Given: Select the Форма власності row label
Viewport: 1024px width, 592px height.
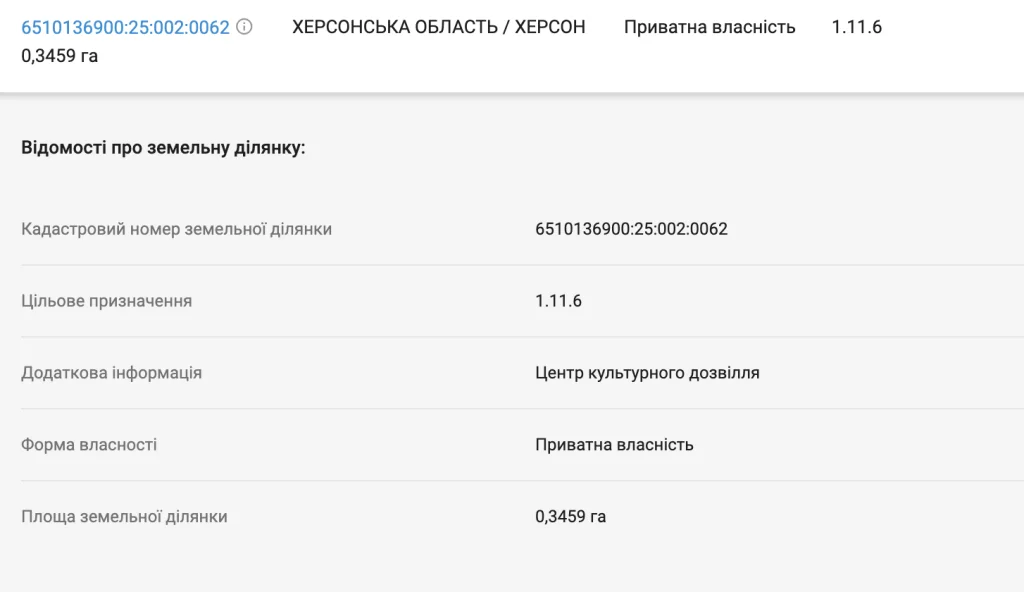Looking at the screenshot, I should point(89,445).
